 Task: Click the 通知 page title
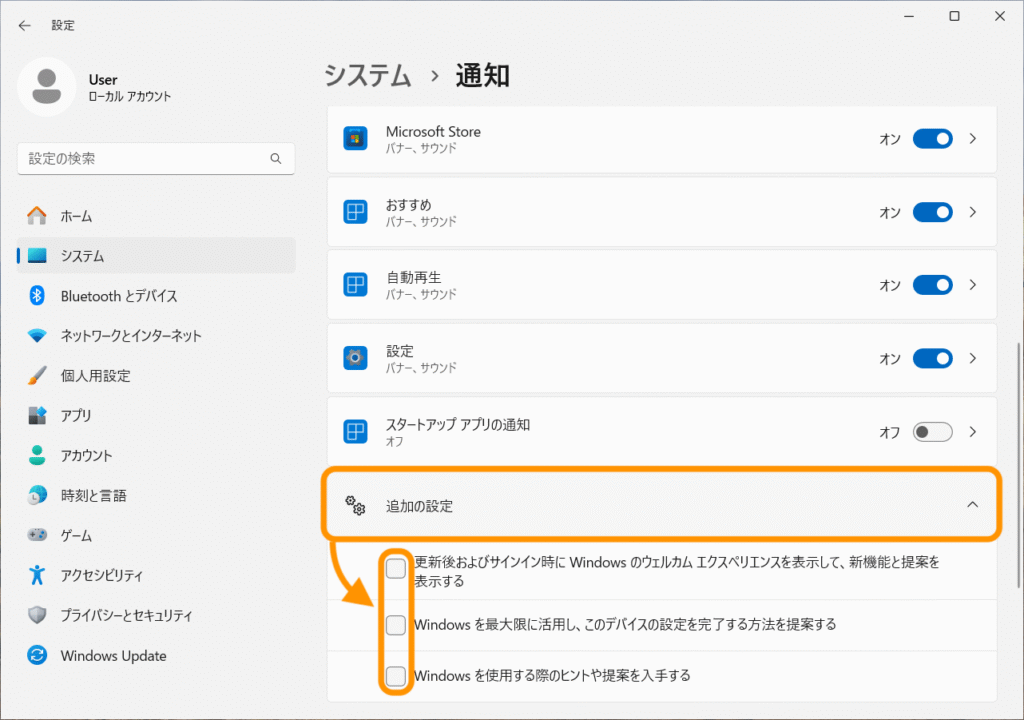point(482,76)
